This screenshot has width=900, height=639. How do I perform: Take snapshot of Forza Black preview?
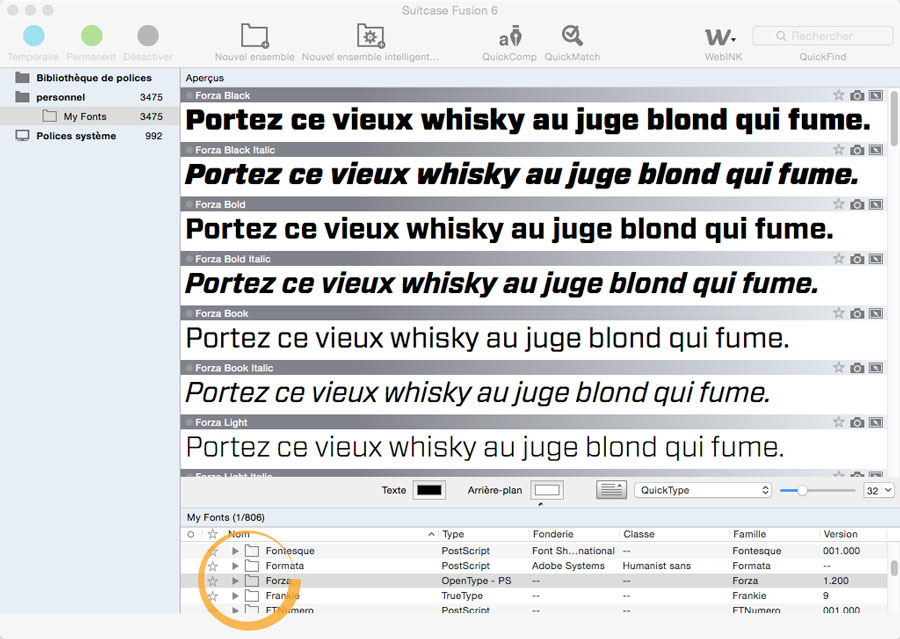(x=857, y=95)
